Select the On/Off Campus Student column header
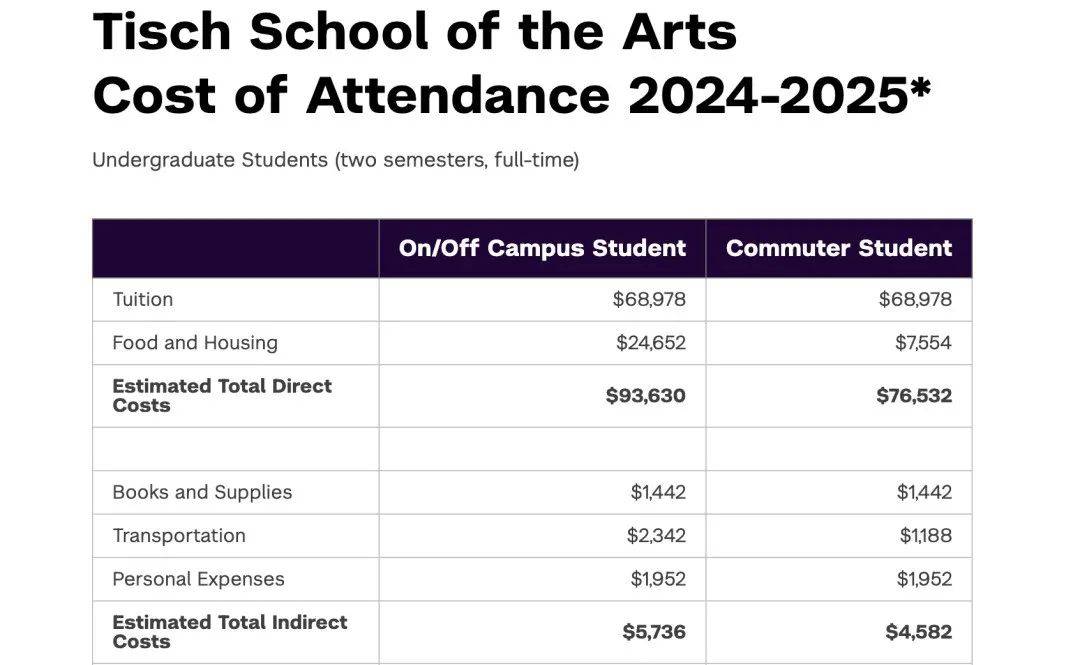 [x=542, y=249]
